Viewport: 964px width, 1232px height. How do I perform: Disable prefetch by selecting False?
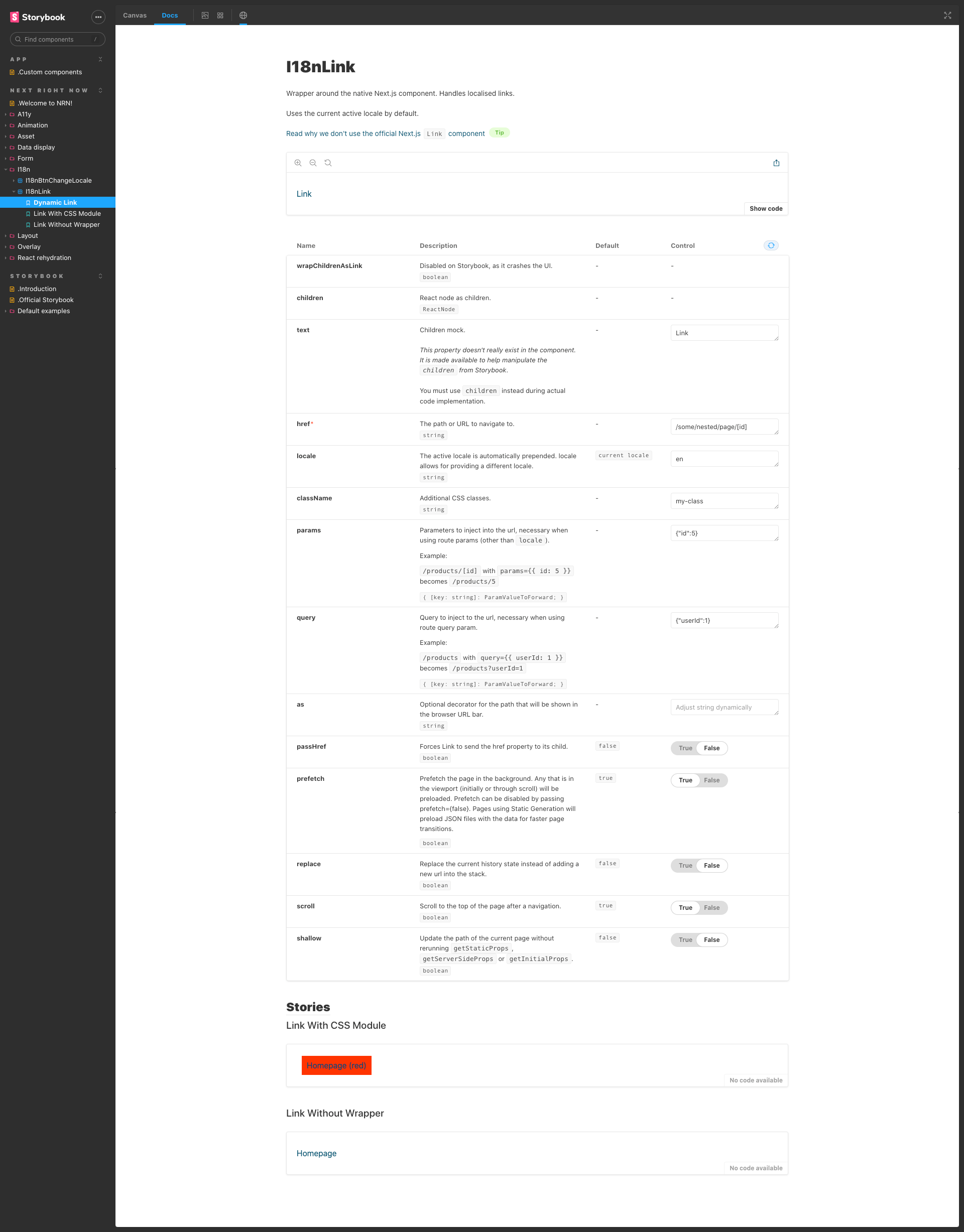click(712, 780)
